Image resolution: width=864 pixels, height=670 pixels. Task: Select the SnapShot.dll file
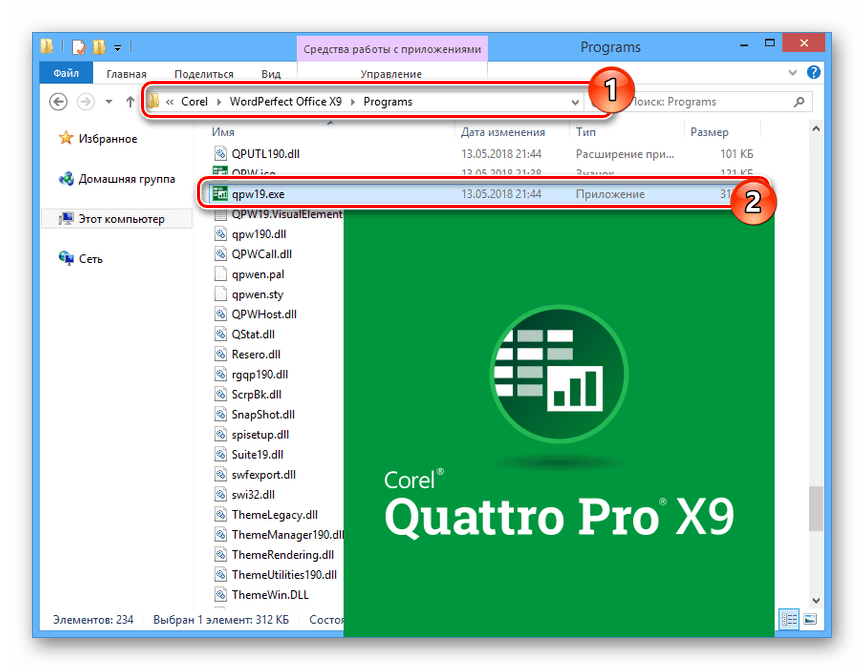click(x=263, y=414)
